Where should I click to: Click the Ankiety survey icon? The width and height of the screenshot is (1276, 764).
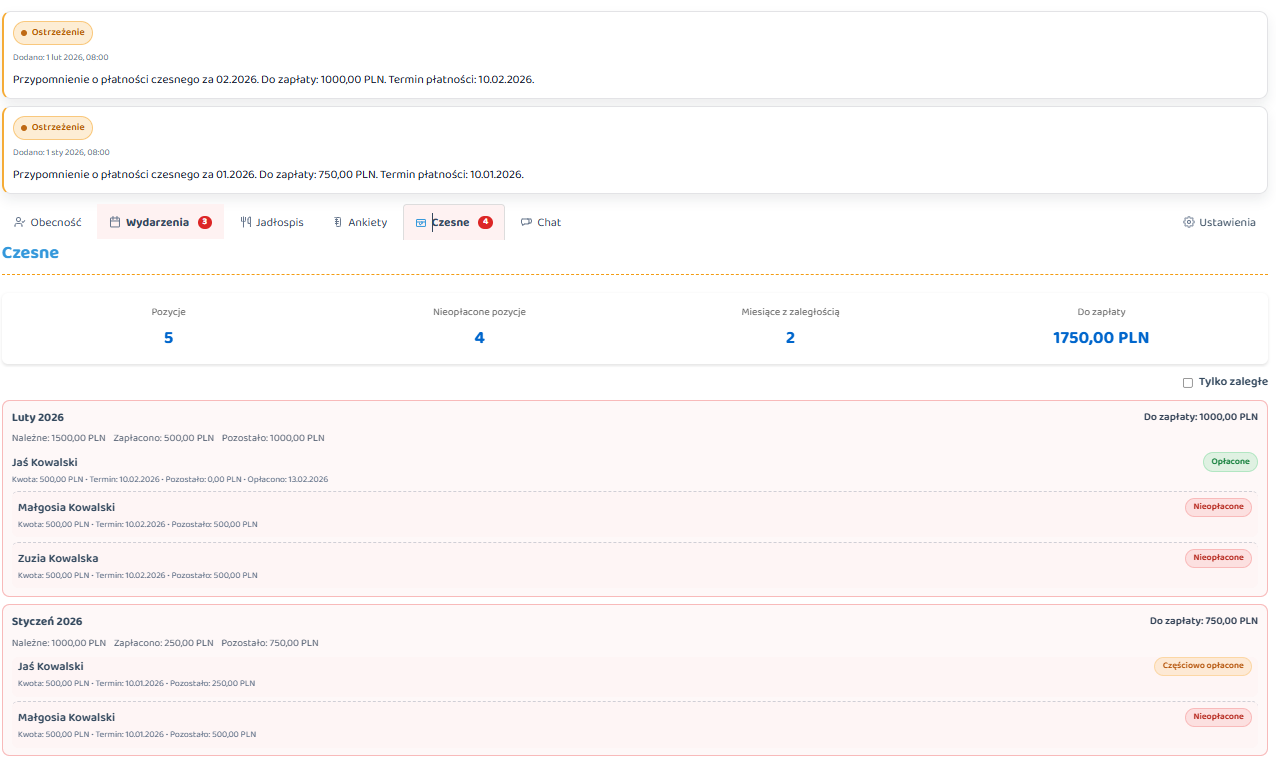338,222
